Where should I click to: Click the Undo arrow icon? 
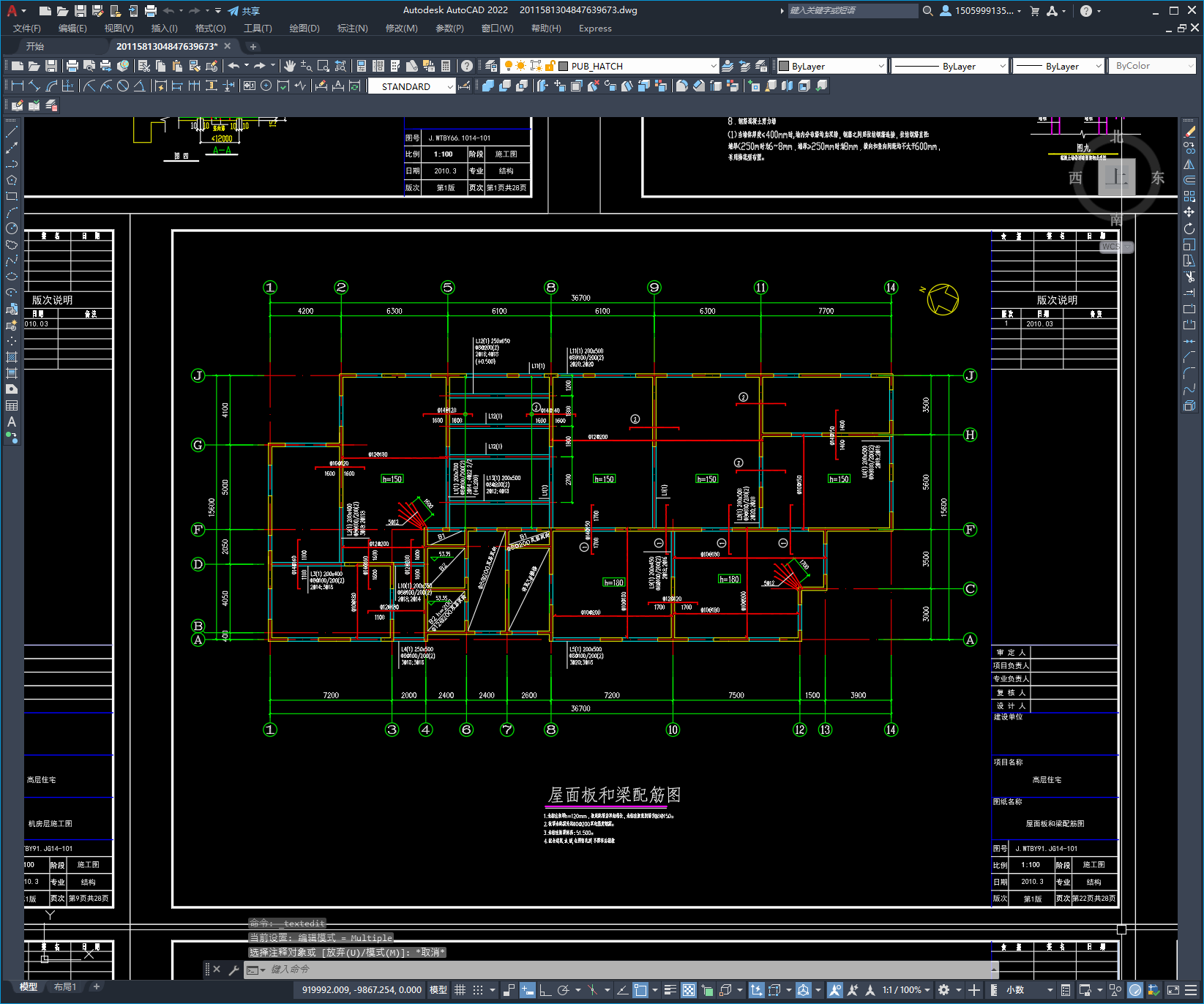[233, 66]
